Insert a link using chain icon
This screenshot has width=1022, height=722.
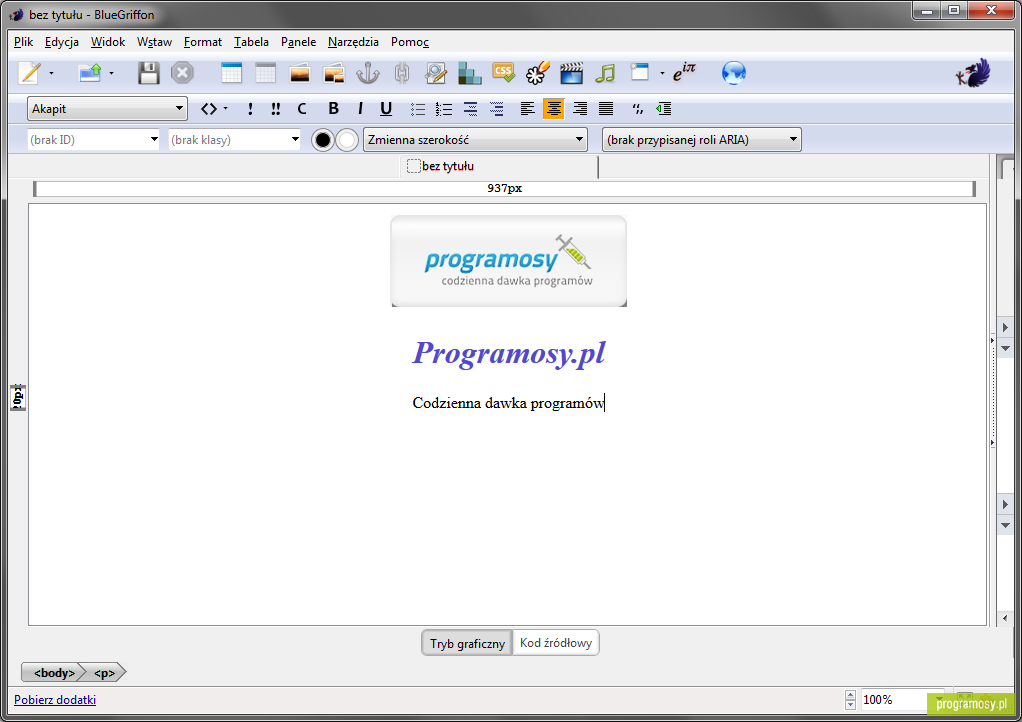point(402,73)
